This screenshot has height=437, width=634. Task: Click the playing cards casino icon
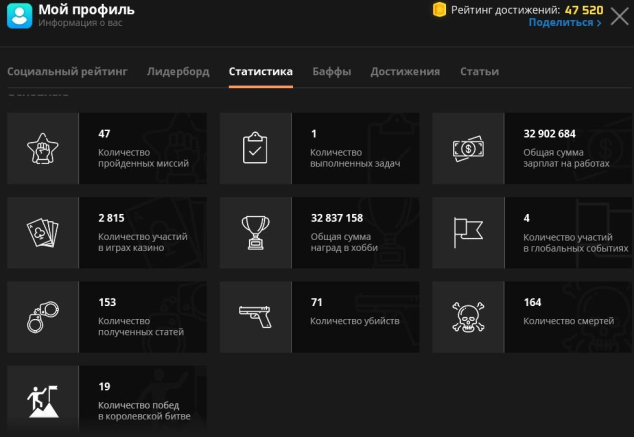click(x=43, y=232)
